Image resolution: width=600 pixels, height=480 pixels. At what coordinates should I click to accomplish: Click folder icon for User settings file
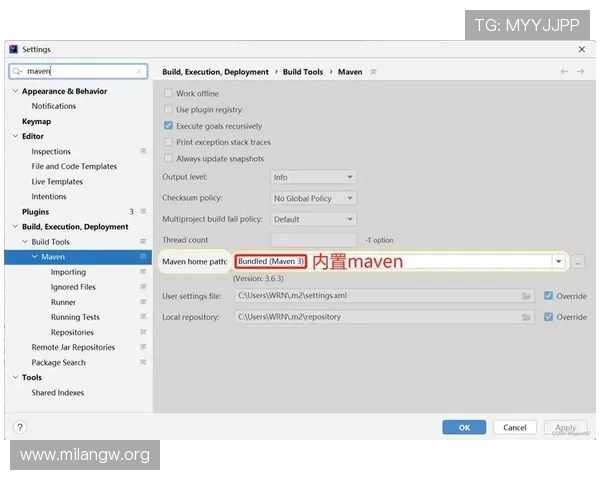click(x=527, y=296)
